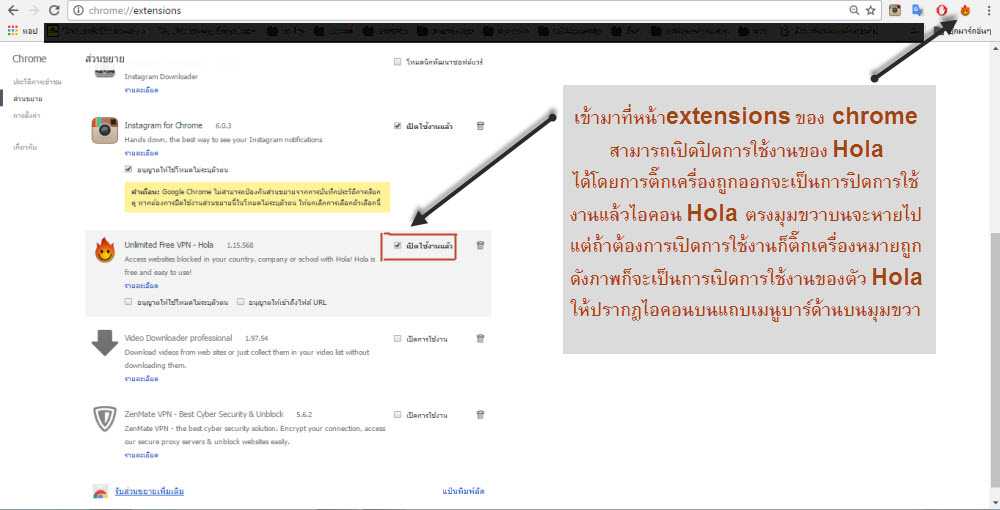Click the zoom magnifier icon in address bar
This screenshot has width=1000, height=510.
click(854, 10)
